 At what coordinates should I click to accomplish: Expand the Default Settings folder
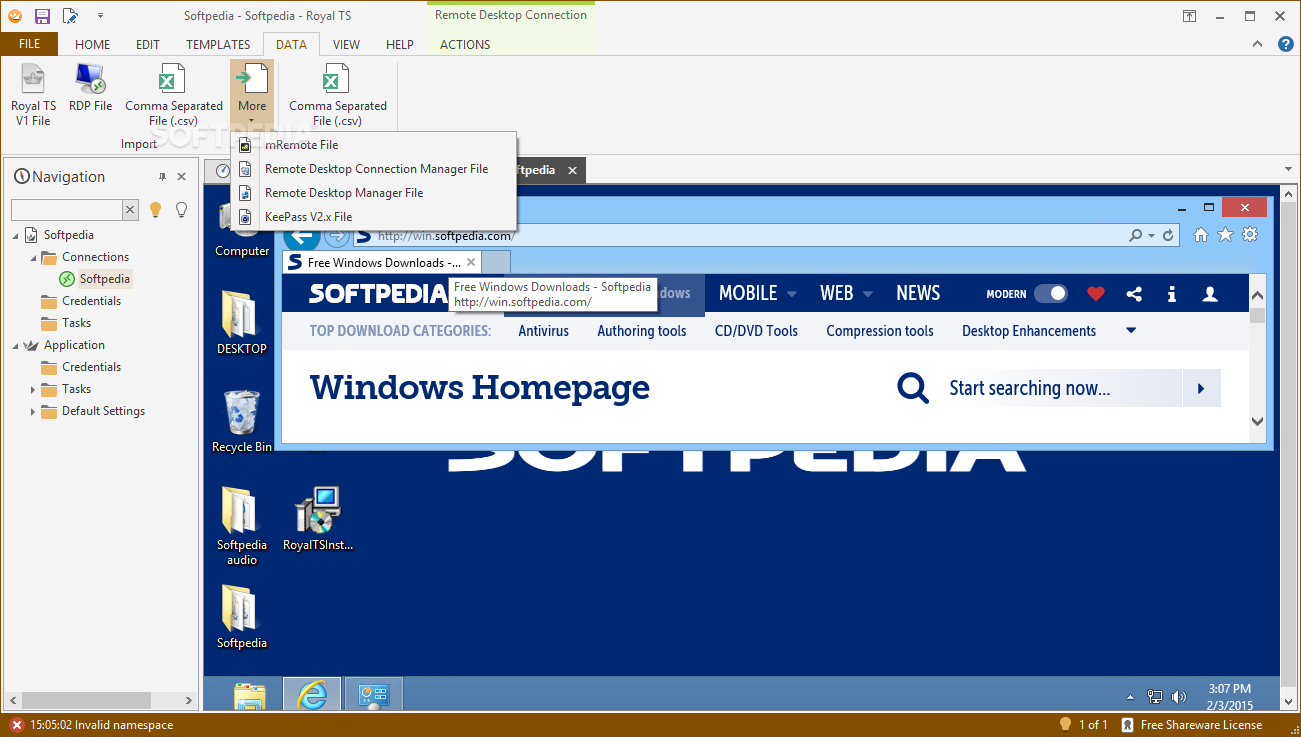click(33, 411)
